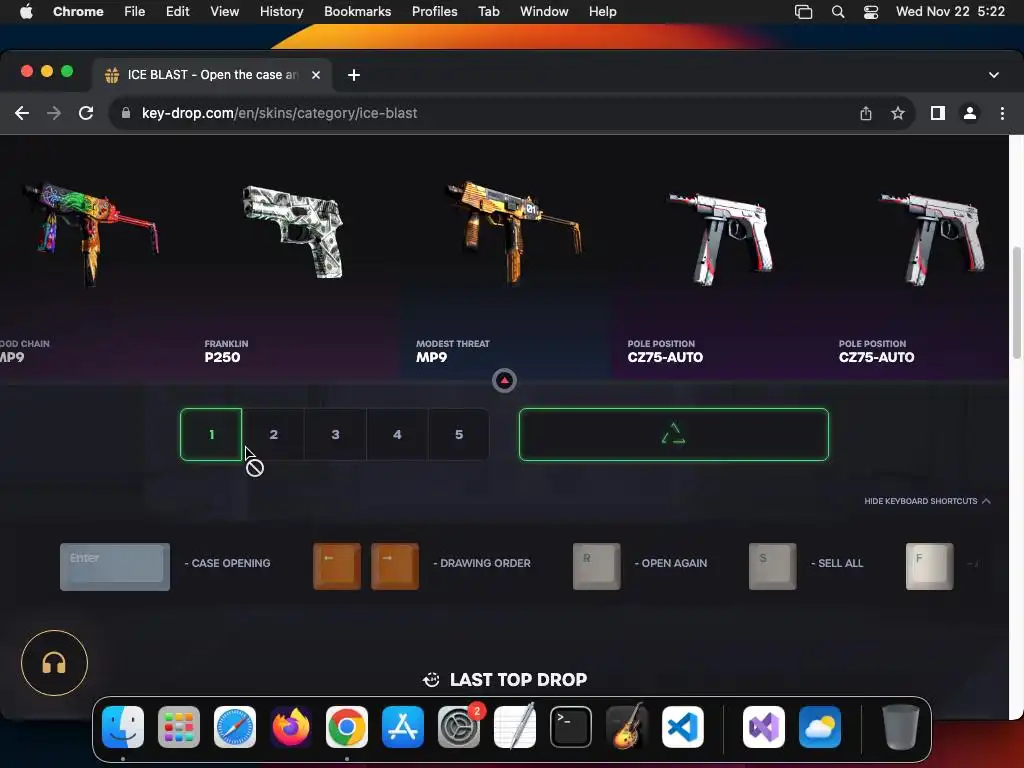Image resolution: width=1024 pixels, height=768 pixels.
Task: Click the red triangle roulette marker
Action: [504, 381]
